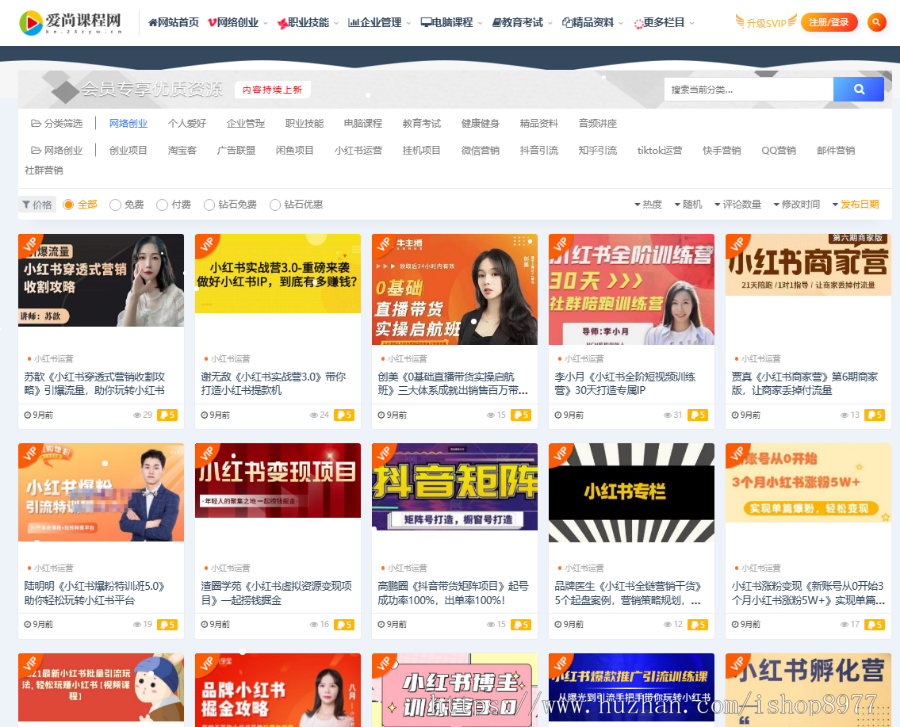This screenshot has width=900, height=727.
Task: Click the 网络创业 folder icon row label
Action: point(56,150)
